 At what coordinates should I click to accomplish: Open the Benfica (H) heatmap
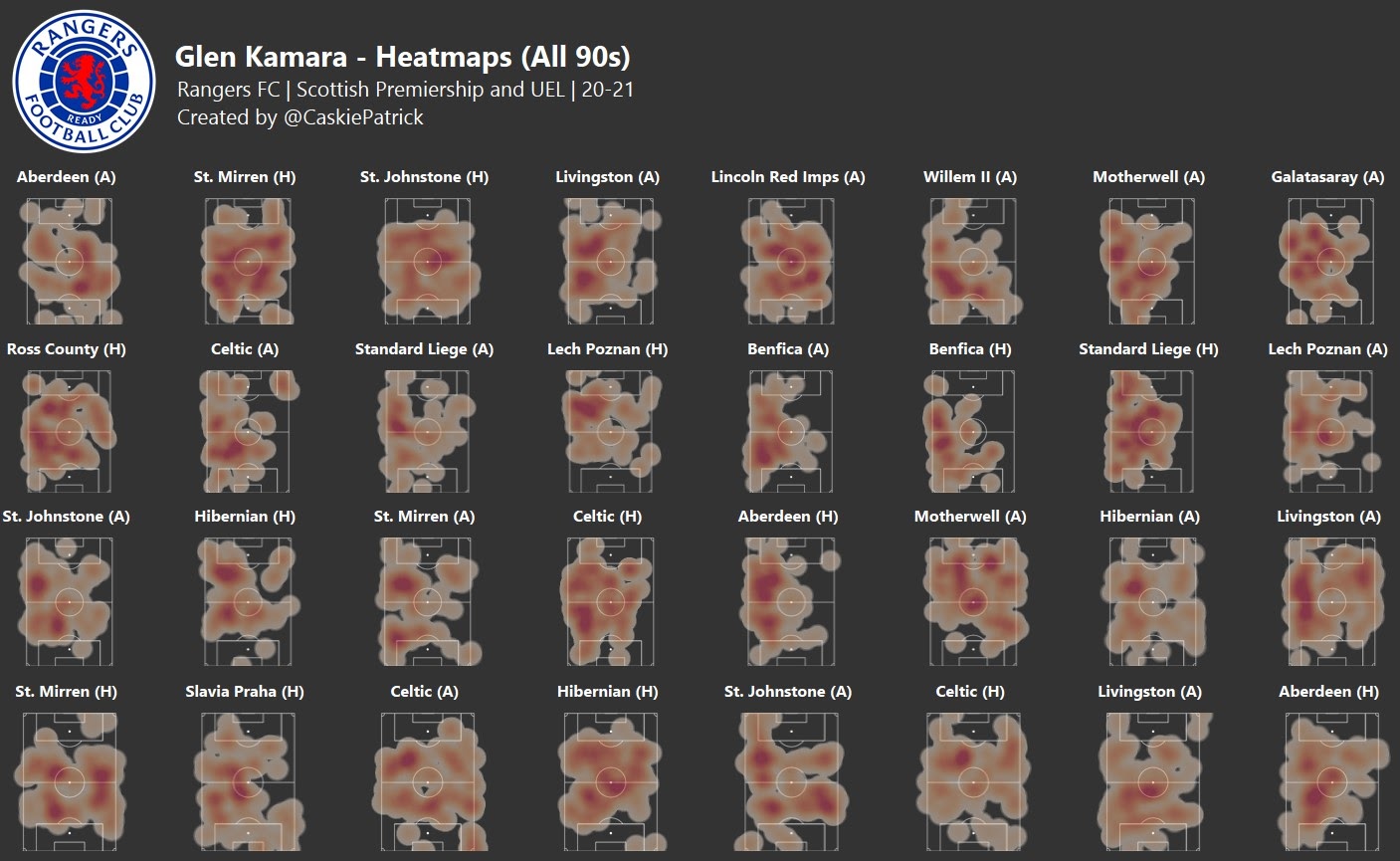pyautogui.click(x=971, y=431)
